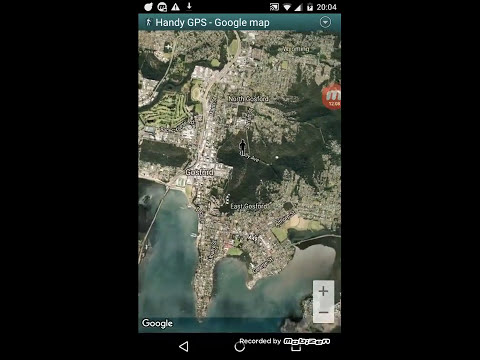
Task: Click the Google logo on the map
Action: 157,323
